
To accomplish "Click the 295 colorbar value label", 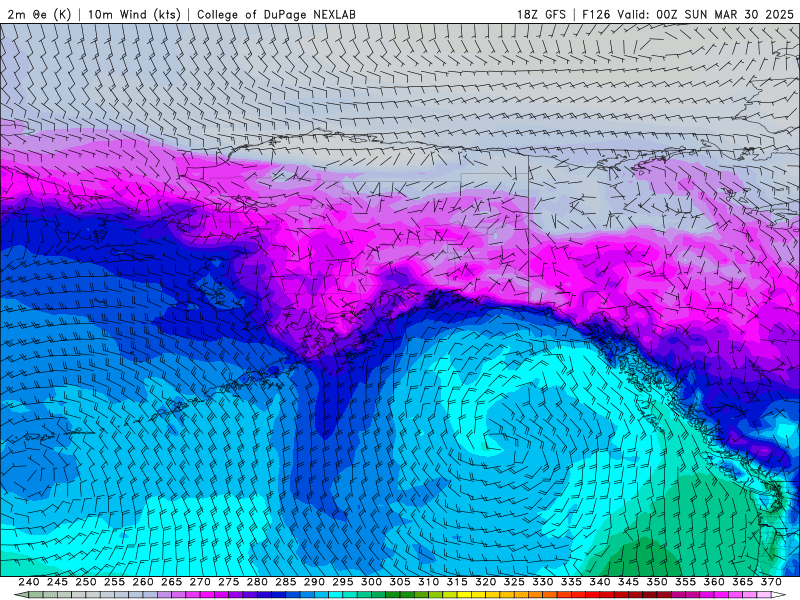I will point(343,582).
